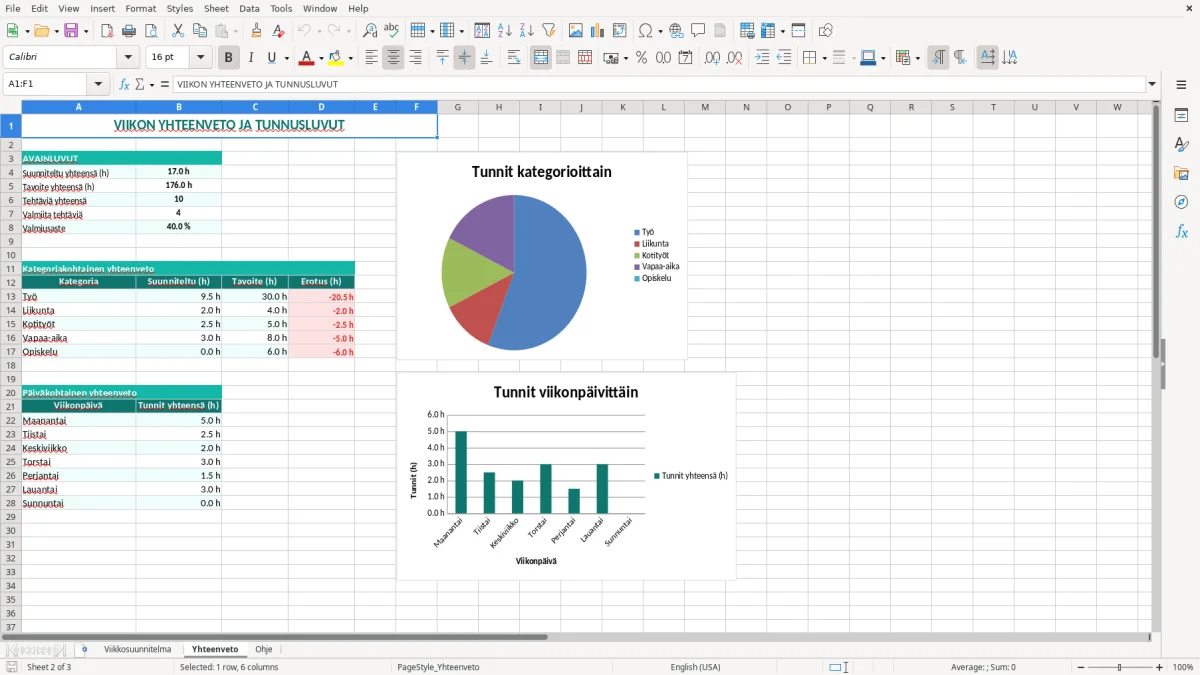Open Find and Replace
The height and width of the screenshot is (675, 1200).
[370, 31]
